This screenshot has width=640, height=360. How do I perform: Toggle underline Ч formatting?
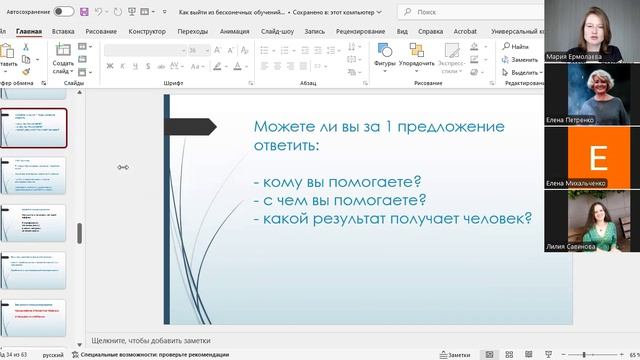pyautogui.click(x=135, y=66)
